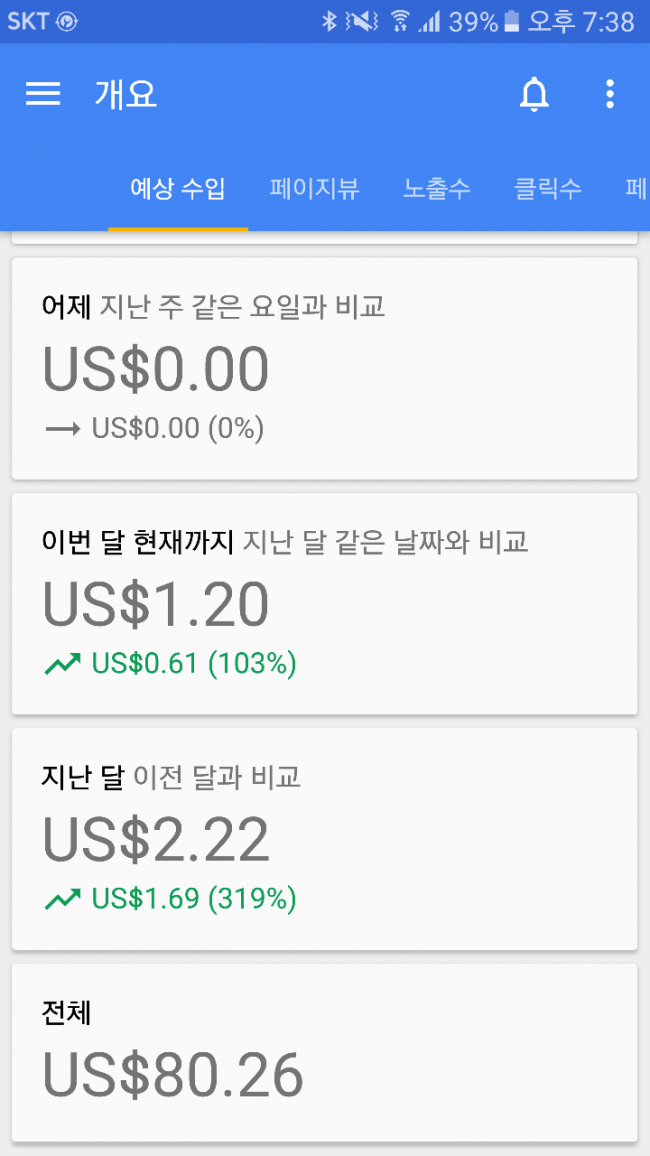Tap the flat gray arrow beside US$0.00 (0%)
Image resolution: width=650 pixels, height=1156 pixels.
(x=62, y=429)
